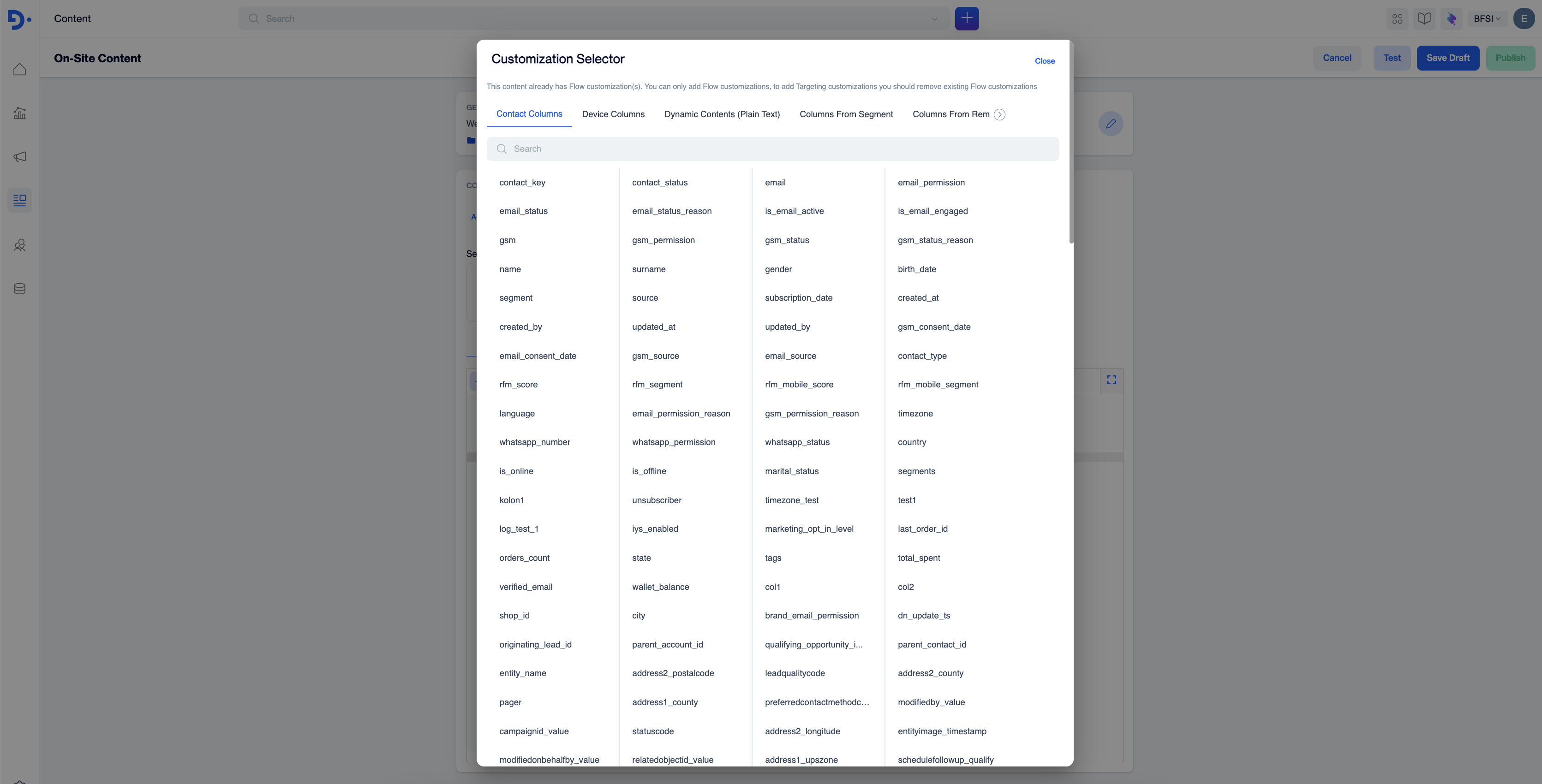Select the contact_key column

[x=522, y=183]
